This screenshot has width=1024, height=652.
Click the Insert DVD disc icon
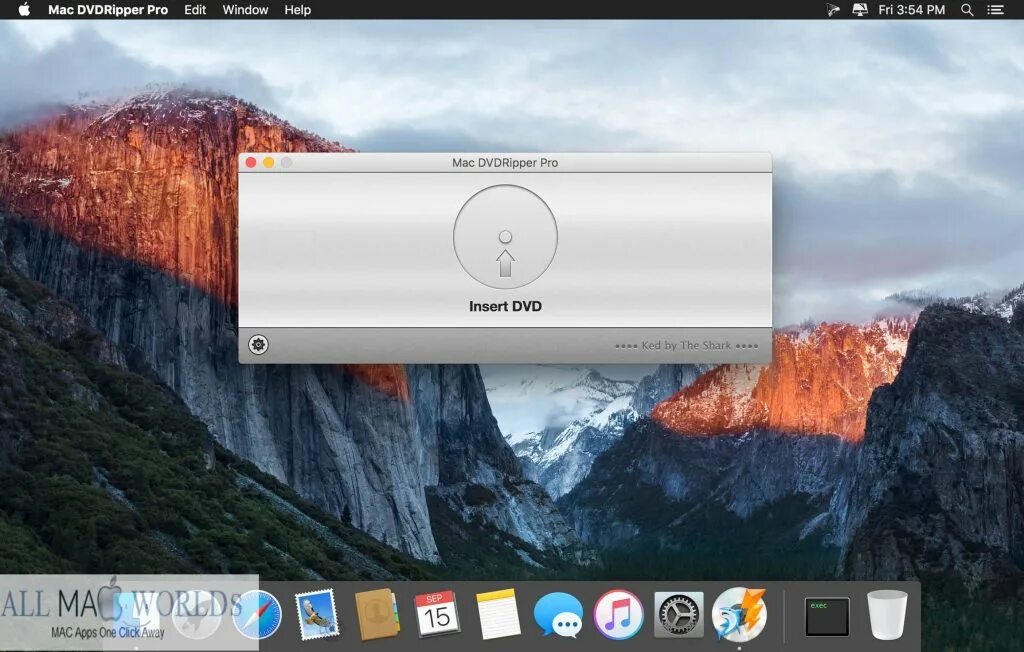505,236
